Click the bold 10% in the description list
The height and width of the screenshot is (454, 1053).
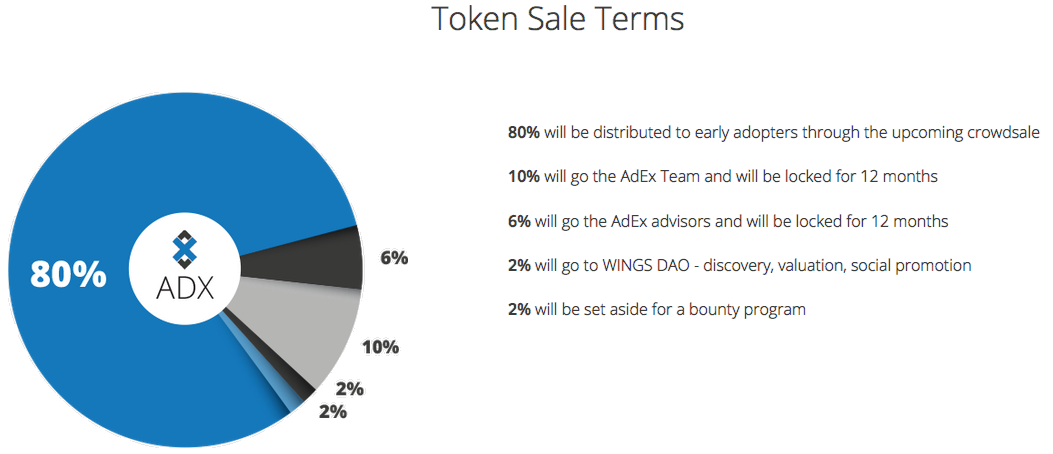(524, 177)
